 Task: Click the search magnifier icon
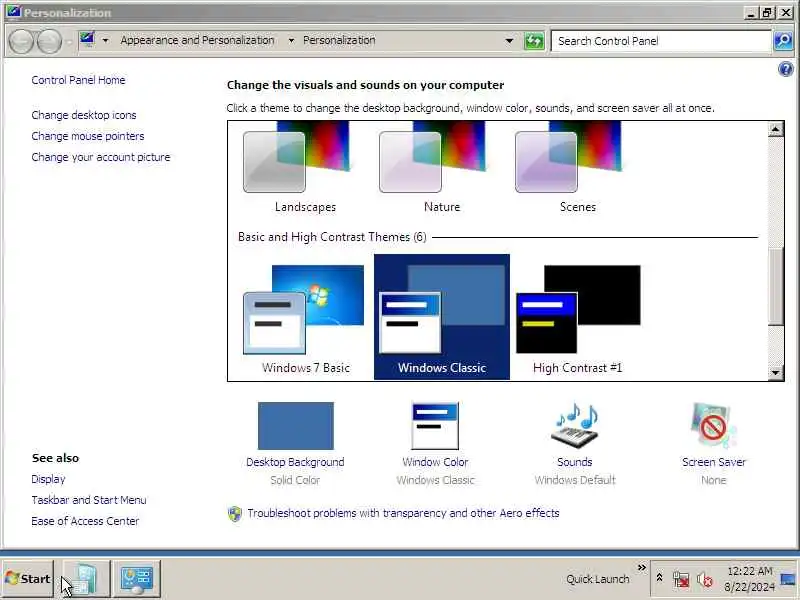(x=783, y=41)
